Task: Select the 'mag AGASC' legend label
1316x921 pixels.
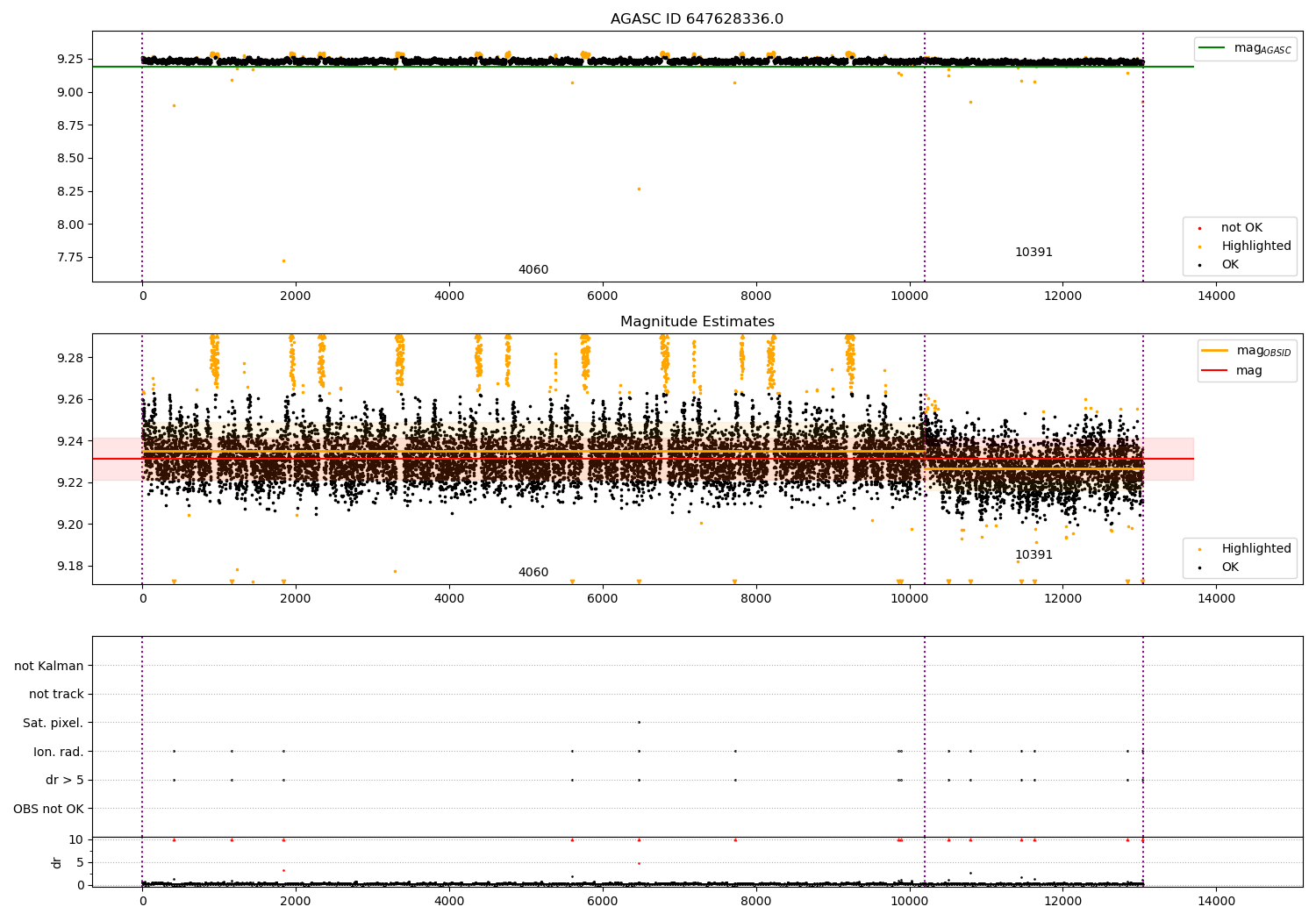Action: (x=1262, y=48)
